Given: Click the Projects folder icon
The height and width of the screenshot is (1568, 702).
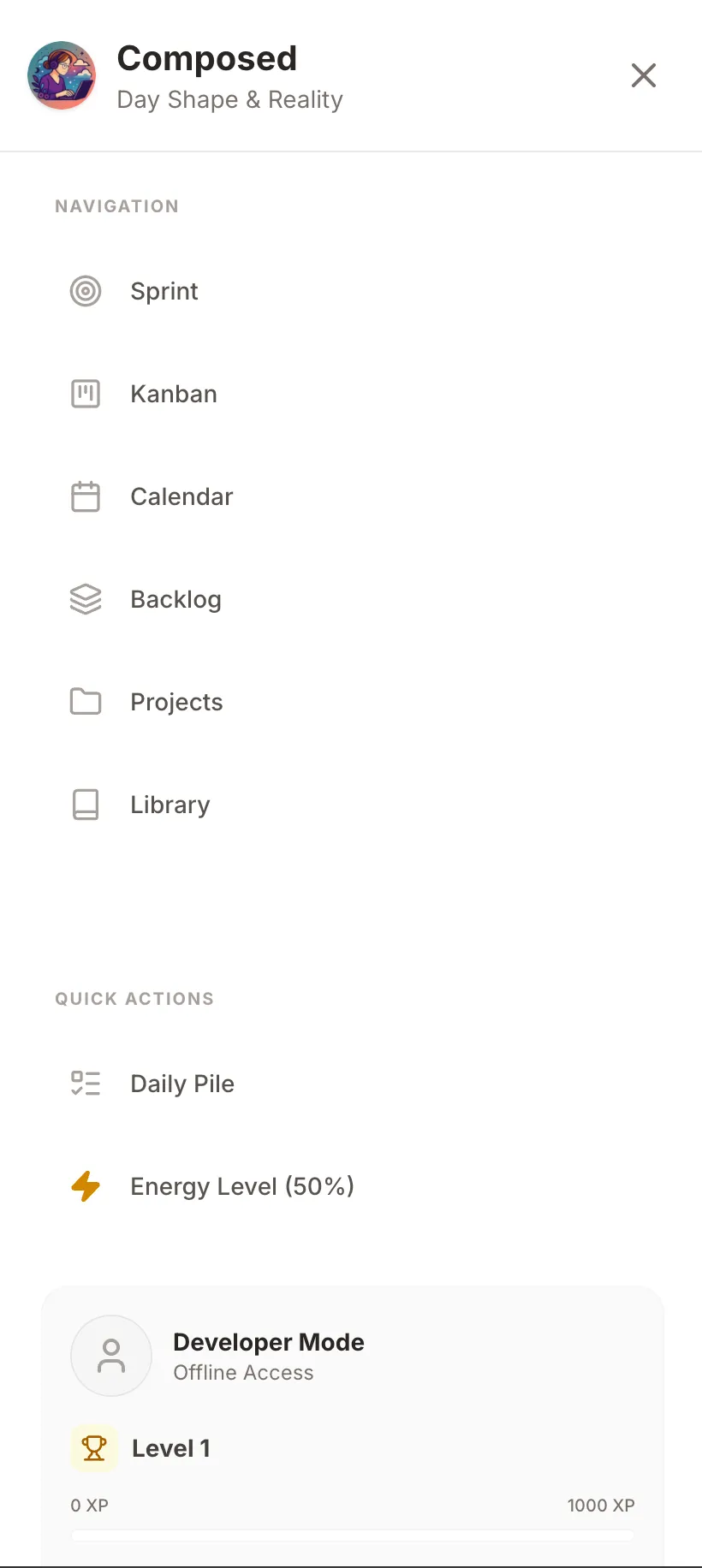Looking at the screenshot, I should (86, 702).
